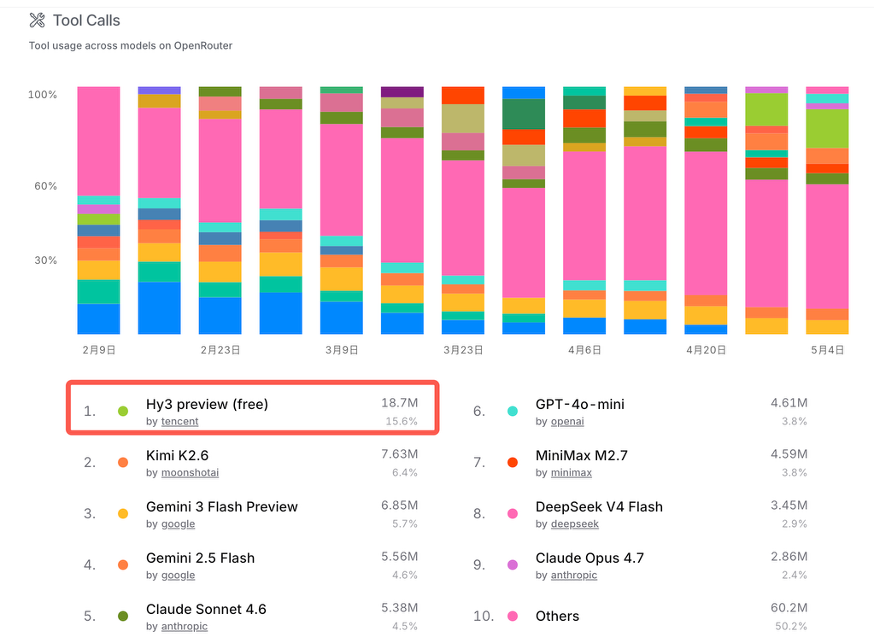Click the Tool Calls wrench icon

(x=37, y=21)
